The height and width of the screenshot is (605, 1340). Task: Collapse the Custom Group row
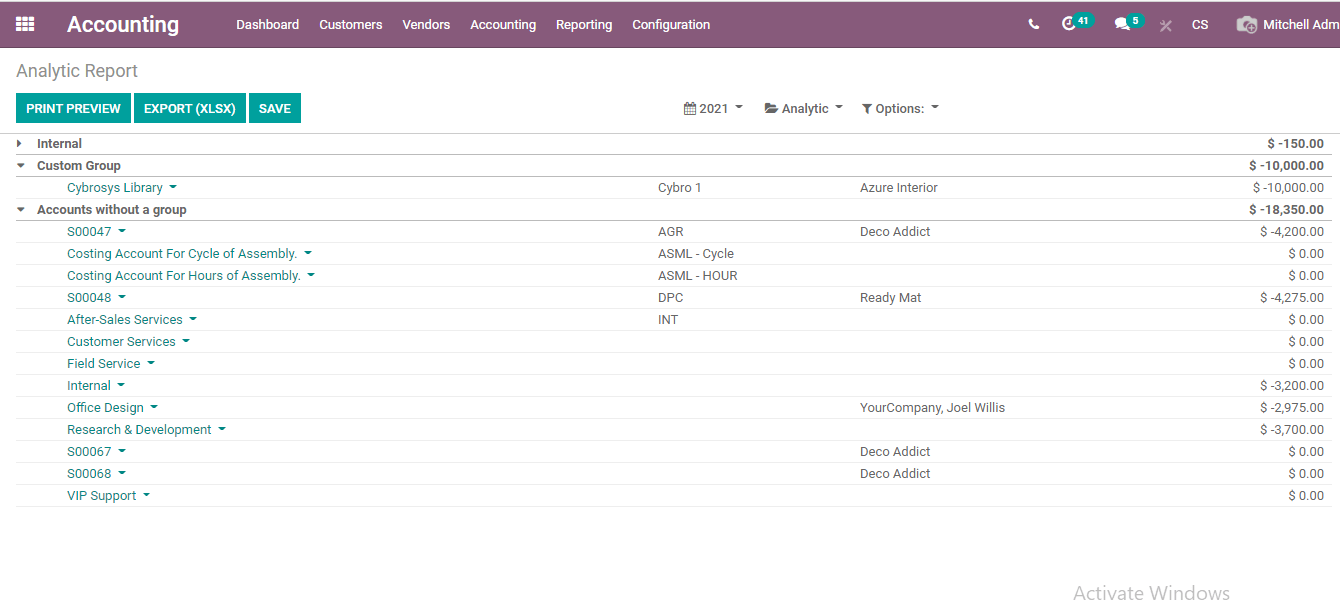tap(20, 166)
